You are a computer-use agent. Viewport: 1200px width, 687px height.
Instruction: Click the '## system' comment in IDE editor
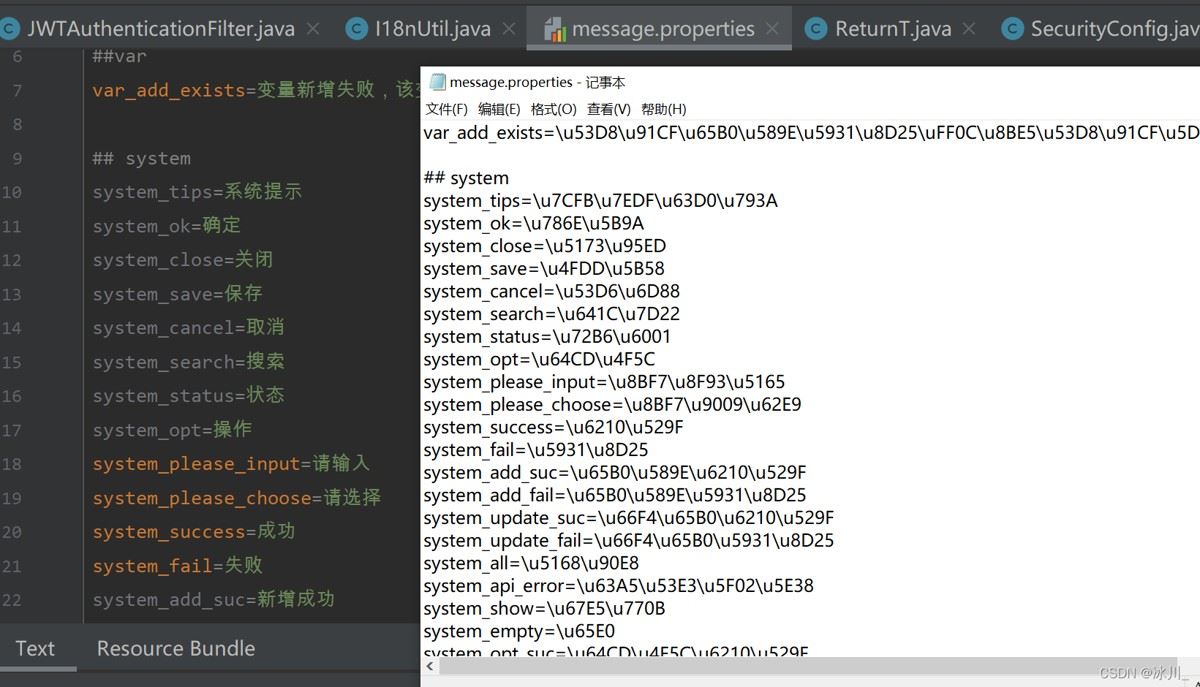[x=141, y=158]
